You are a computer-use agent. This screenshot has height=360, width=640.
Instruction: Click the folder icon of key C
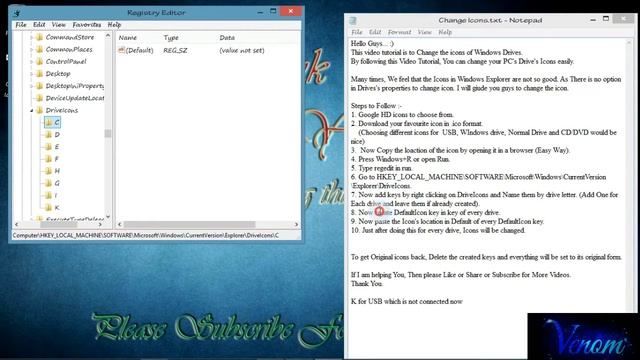(49, 122)
